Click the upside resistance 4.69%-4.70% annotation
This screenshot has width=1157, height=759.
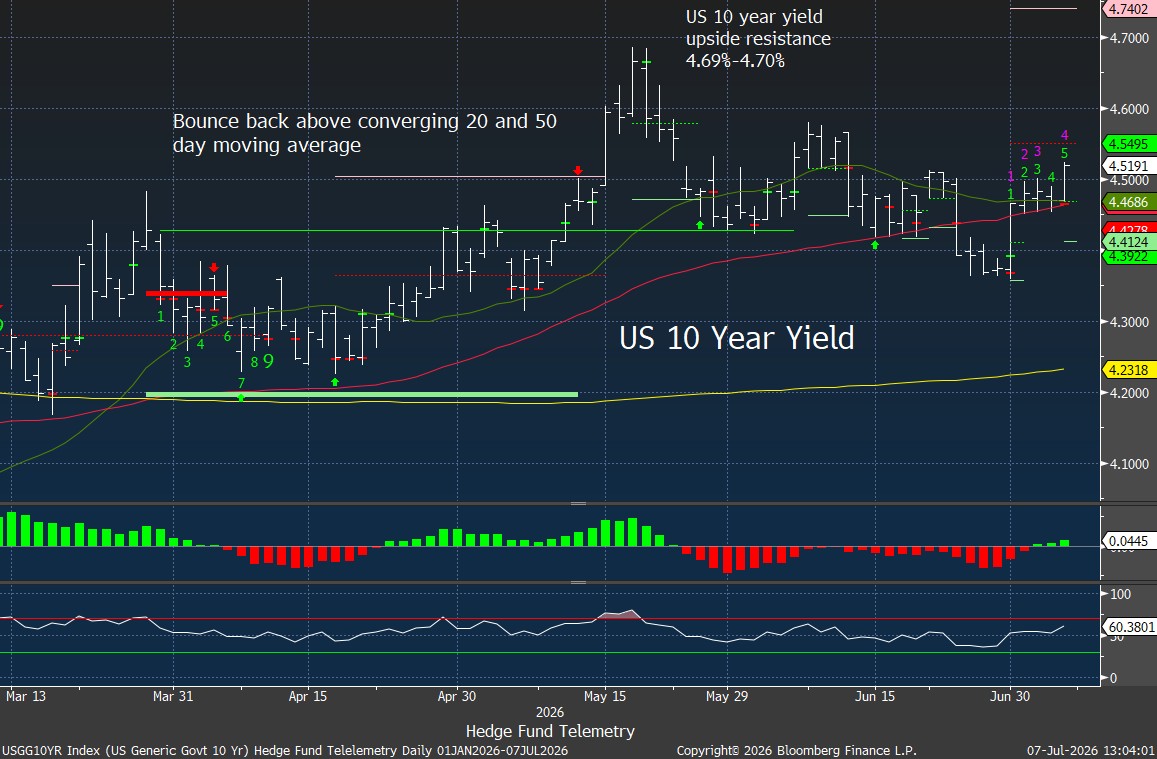[x=759, y=38]
